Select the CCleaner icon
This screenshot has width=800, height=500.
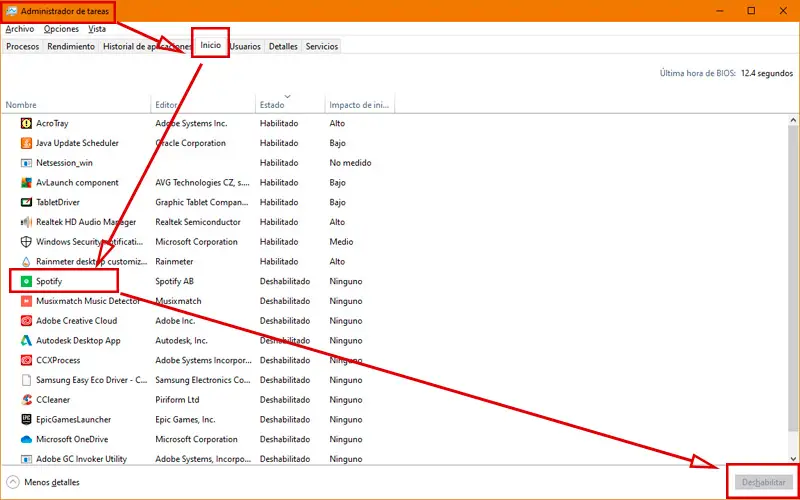click(26, 399)
